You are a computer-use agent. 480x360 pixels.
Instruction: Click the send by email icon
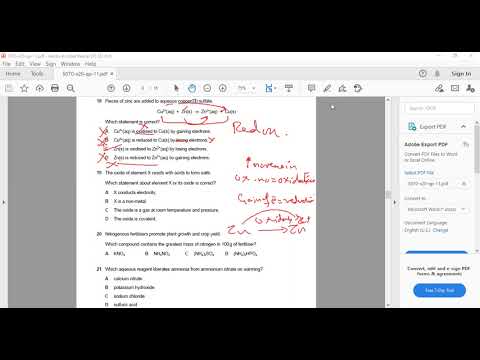[455, 88]
